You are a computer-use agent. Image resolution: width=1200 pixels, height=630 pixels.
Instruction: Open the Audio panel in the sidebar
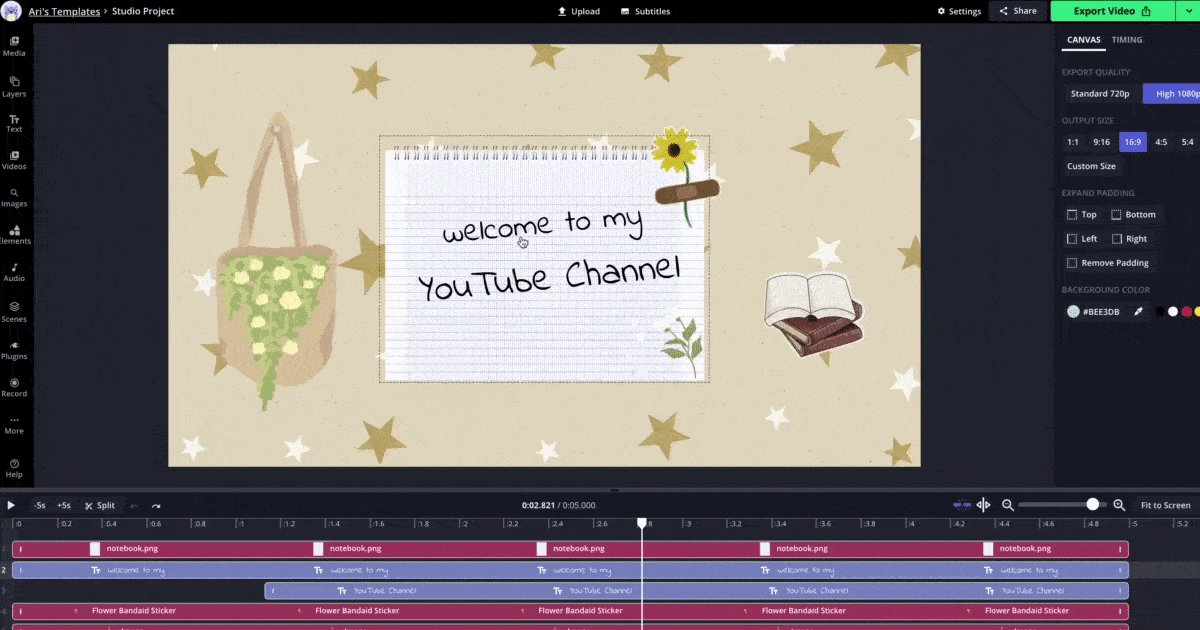[14, 272]
